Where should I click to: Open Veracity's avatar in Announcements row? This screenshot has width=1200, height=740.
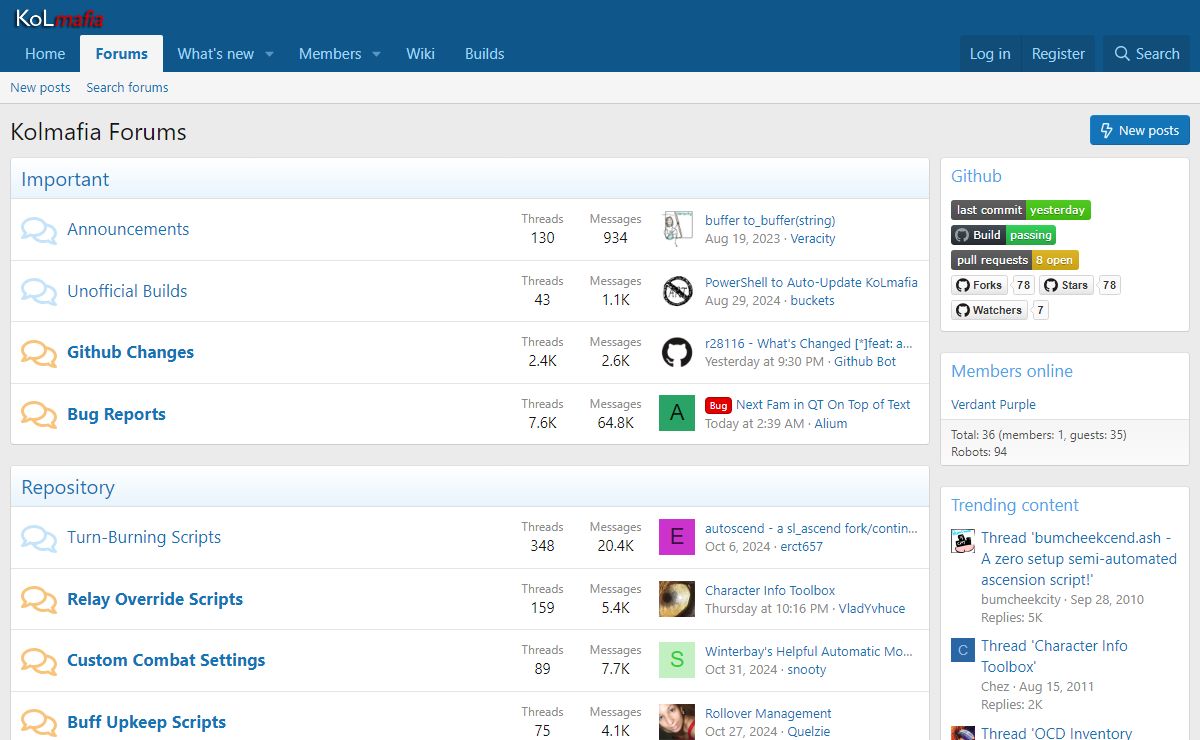click(x=677, y=229)
